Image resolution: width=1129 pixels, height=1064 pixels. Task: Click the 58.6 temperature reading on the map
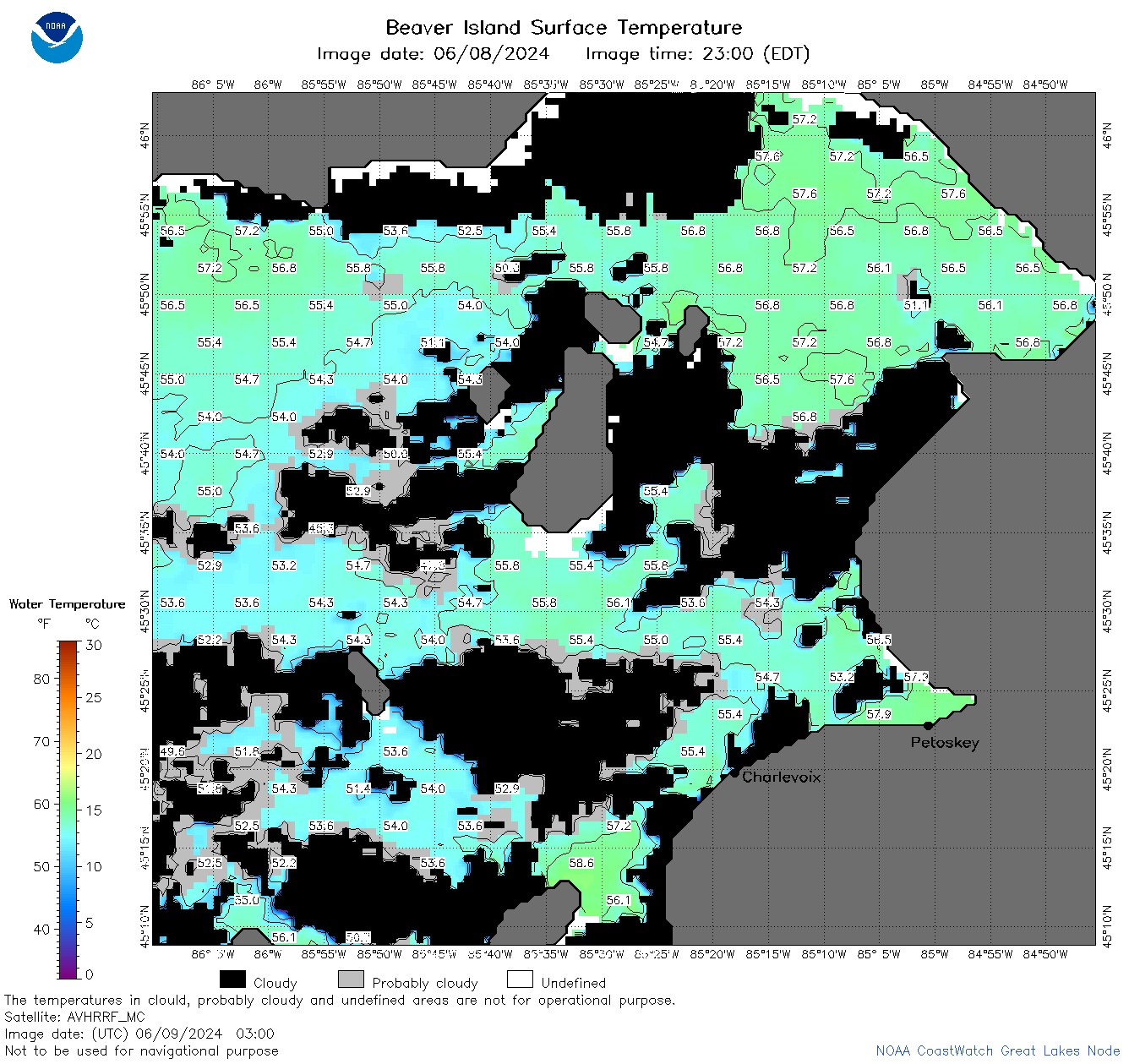(581, 863)
